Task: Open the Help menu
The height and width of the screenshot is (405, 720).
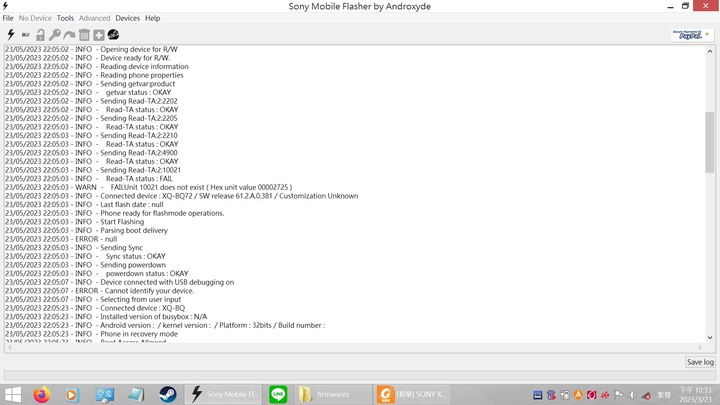Action: [152, 18]
